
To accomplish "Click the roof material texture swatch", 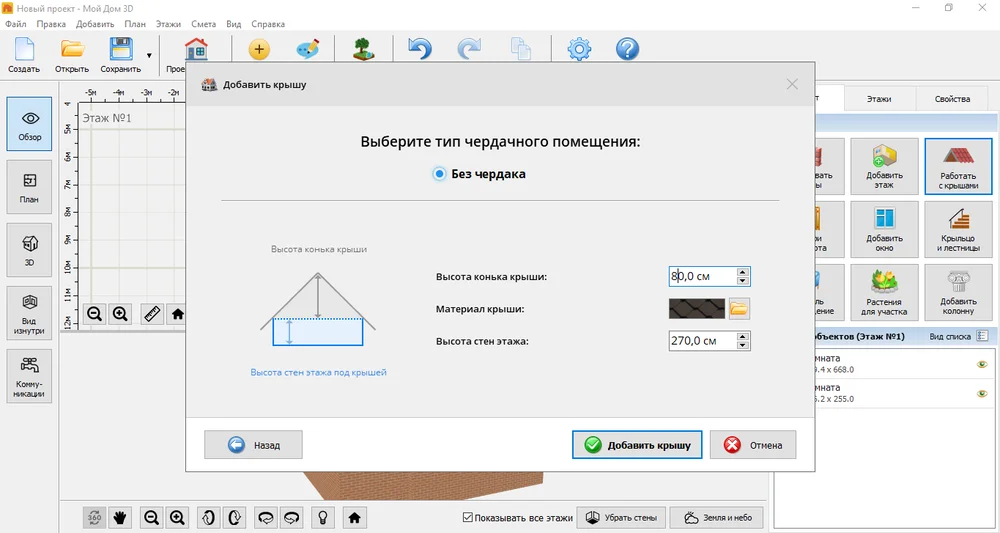I will pyautogui.click(x=697, y=309).
